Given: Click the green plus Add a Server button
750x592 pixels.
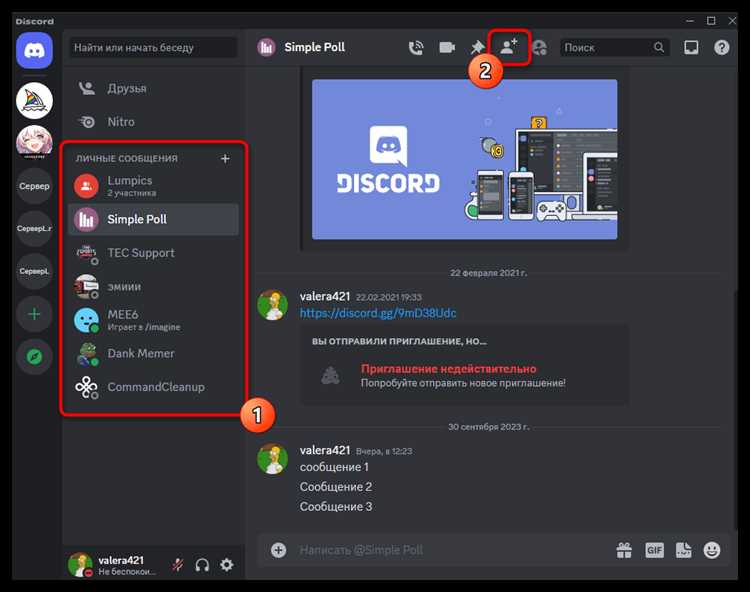Looking at the screenshot, I should pos(34,314).
